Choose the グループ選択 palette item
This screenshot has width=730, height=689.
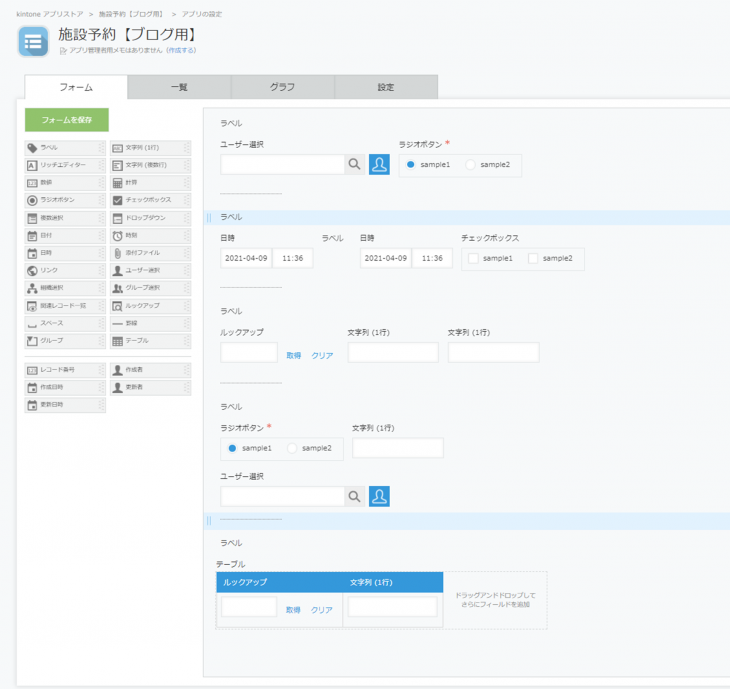150,288
